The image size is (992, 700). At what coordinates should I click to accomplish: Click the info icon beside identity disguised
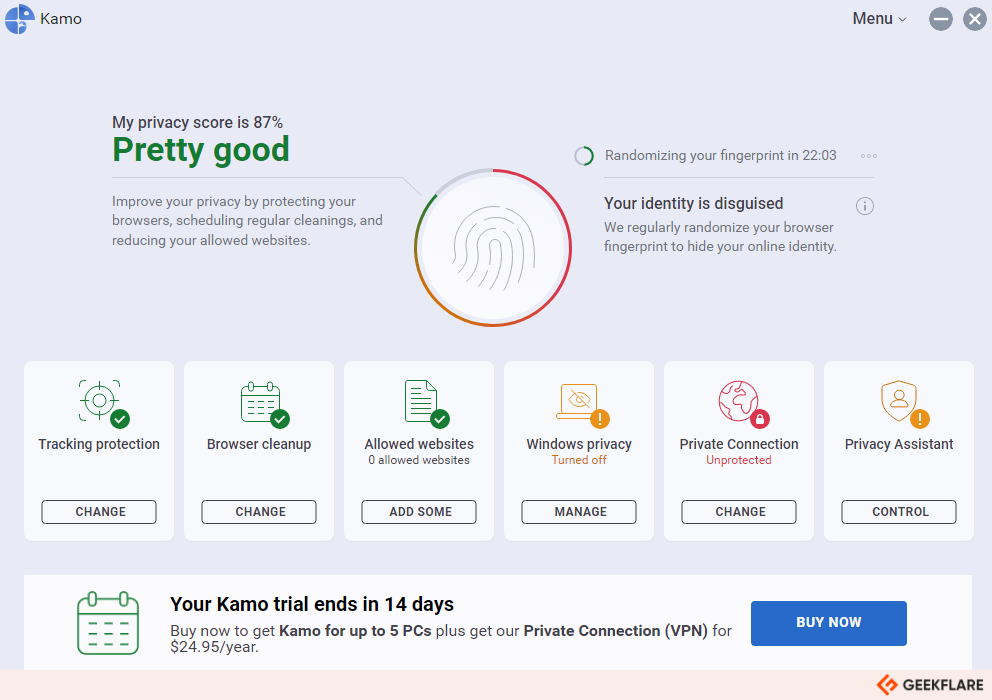pyautogui.click(x=865, y=206)
